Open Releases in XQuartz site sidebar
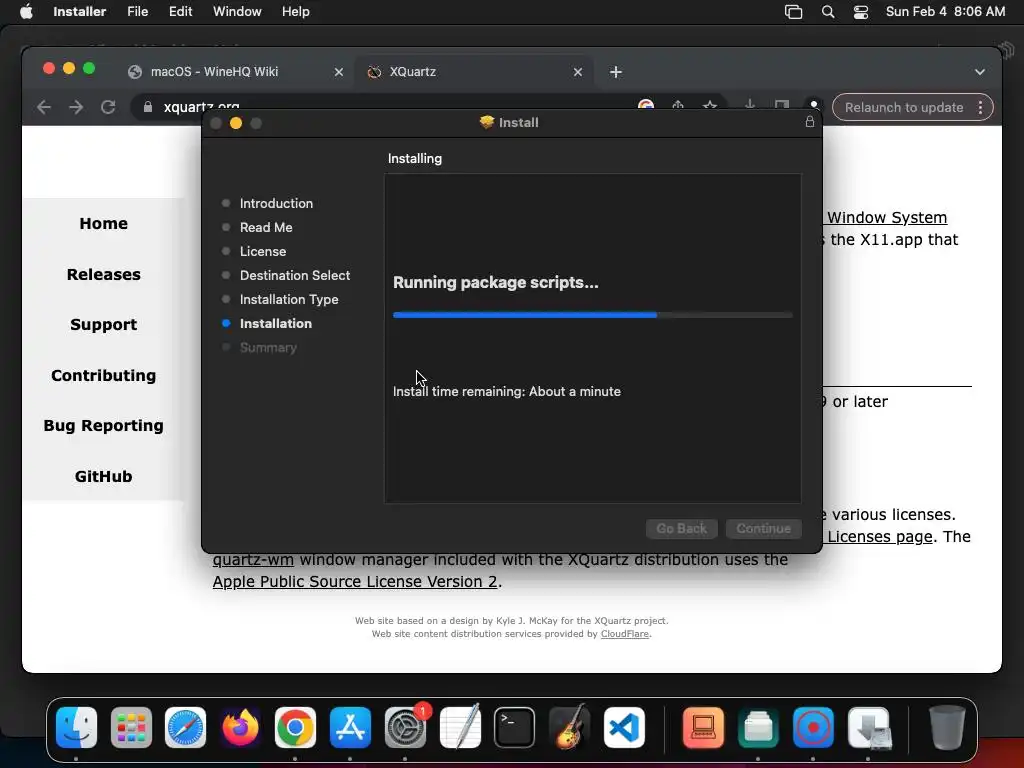Screen dimensions: 1024x768 pyautogui.click(x=103, y=274)
